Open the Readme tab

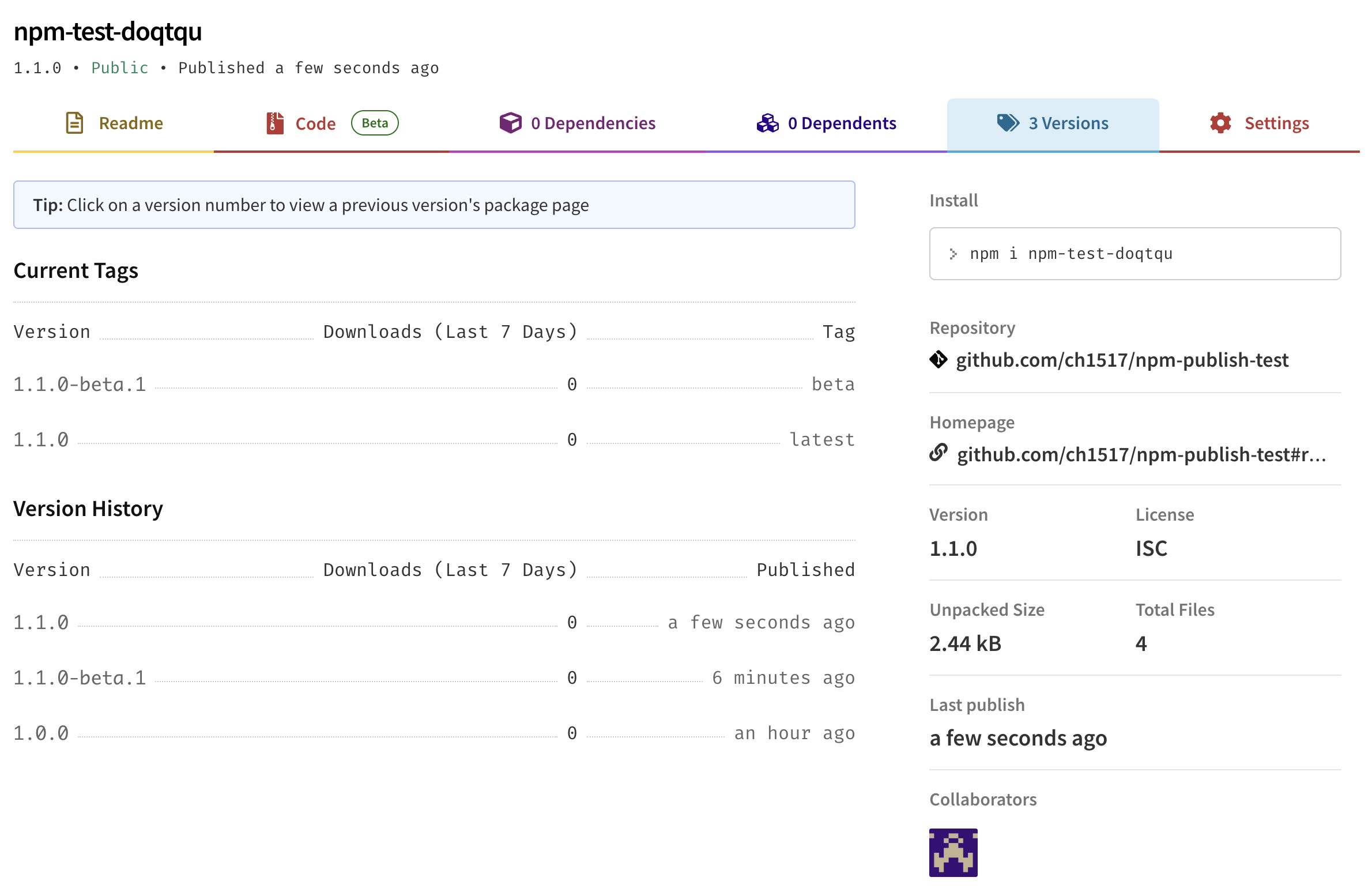point(131,123)
